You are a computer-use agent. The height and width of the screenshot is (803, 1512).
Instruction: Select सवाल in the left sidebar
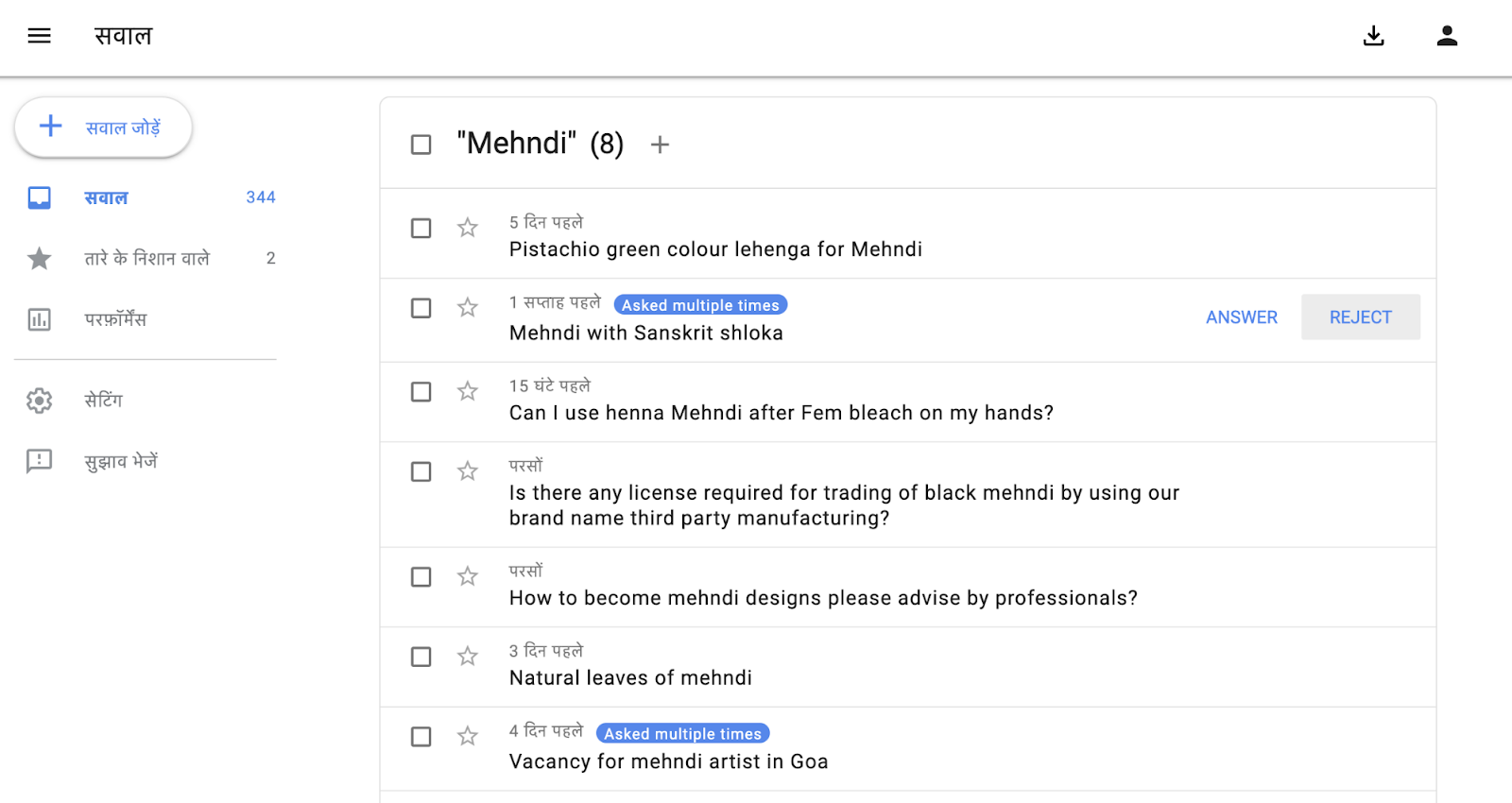pos(105,197)
